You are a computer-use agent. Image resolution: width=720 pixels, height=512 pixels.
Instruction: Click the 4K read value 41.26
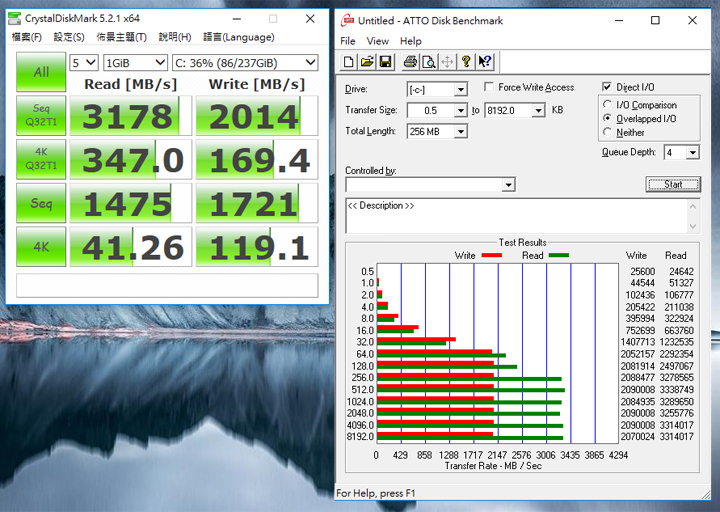point(130,247)
